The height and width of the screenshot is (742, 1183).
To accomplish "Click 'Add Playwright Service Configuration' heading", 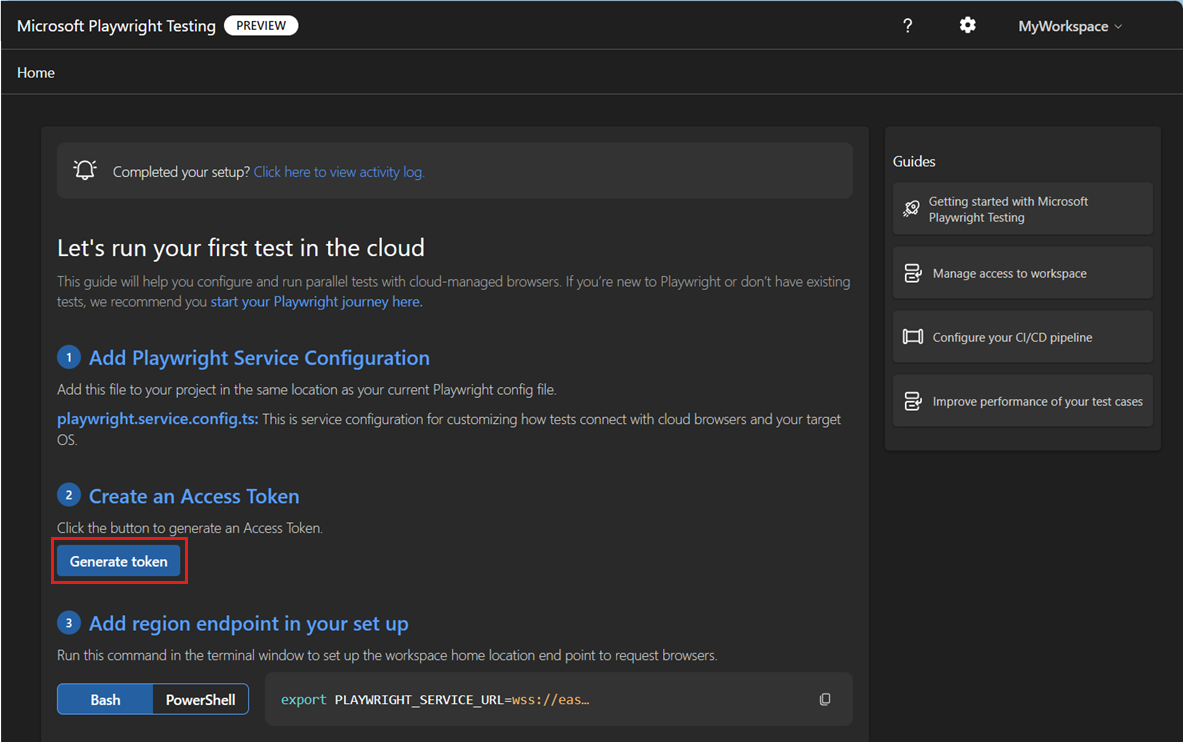I will 259,358.
